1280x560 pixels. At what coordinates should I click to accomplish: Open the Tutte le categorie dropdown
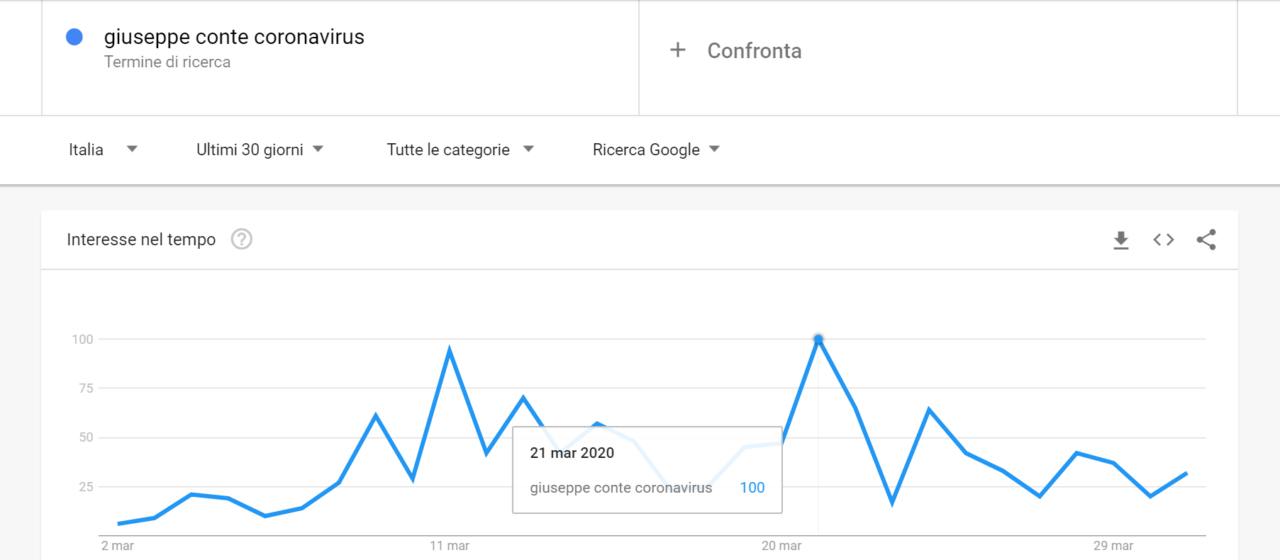click(x=460, y=150)
